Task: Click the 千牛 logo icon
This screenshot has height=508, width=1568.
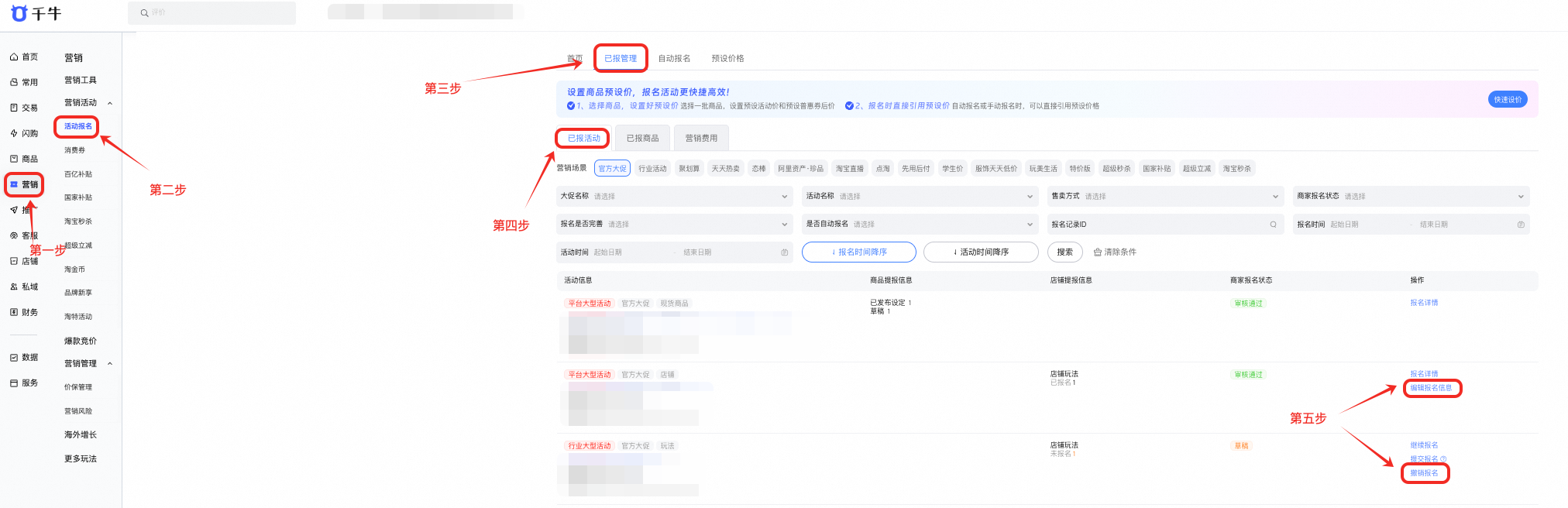Action: 19,13
